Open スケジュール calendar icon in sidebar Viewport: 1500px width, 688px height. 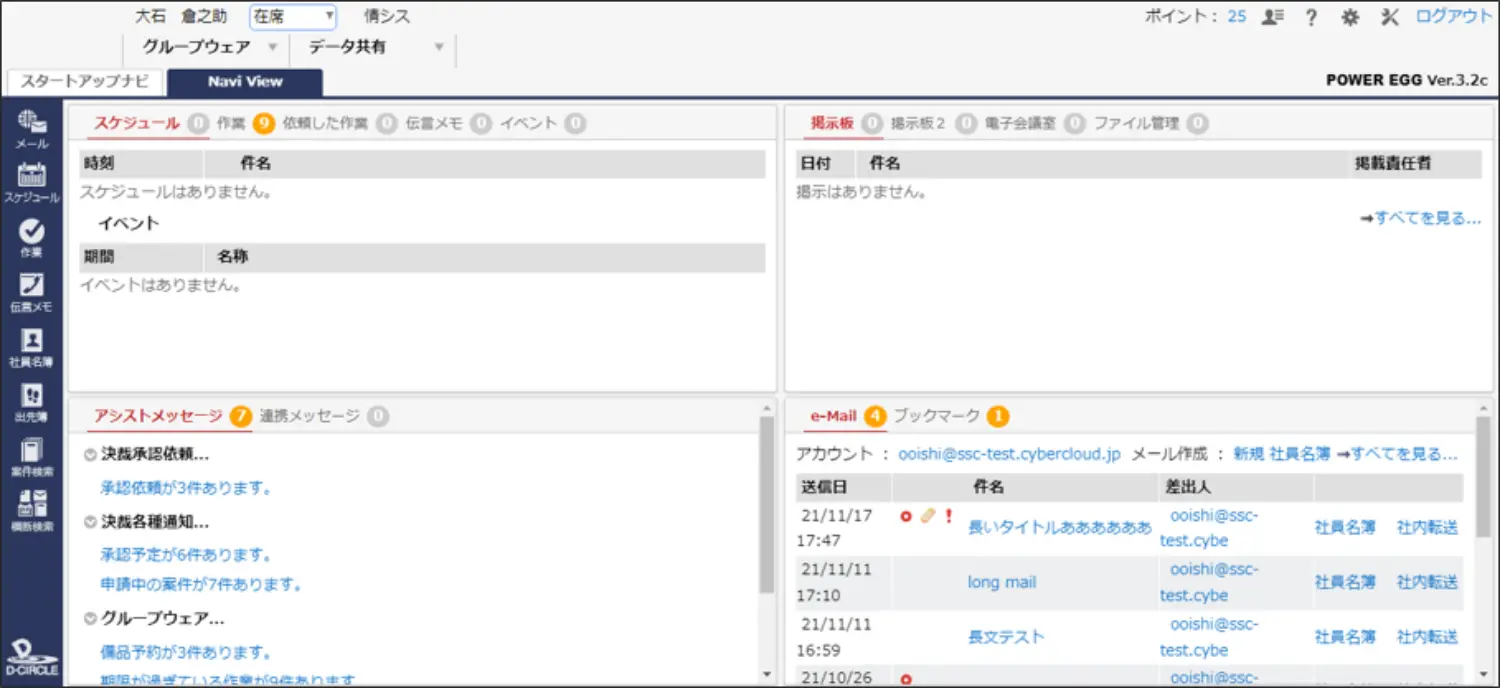coord(32,176)
